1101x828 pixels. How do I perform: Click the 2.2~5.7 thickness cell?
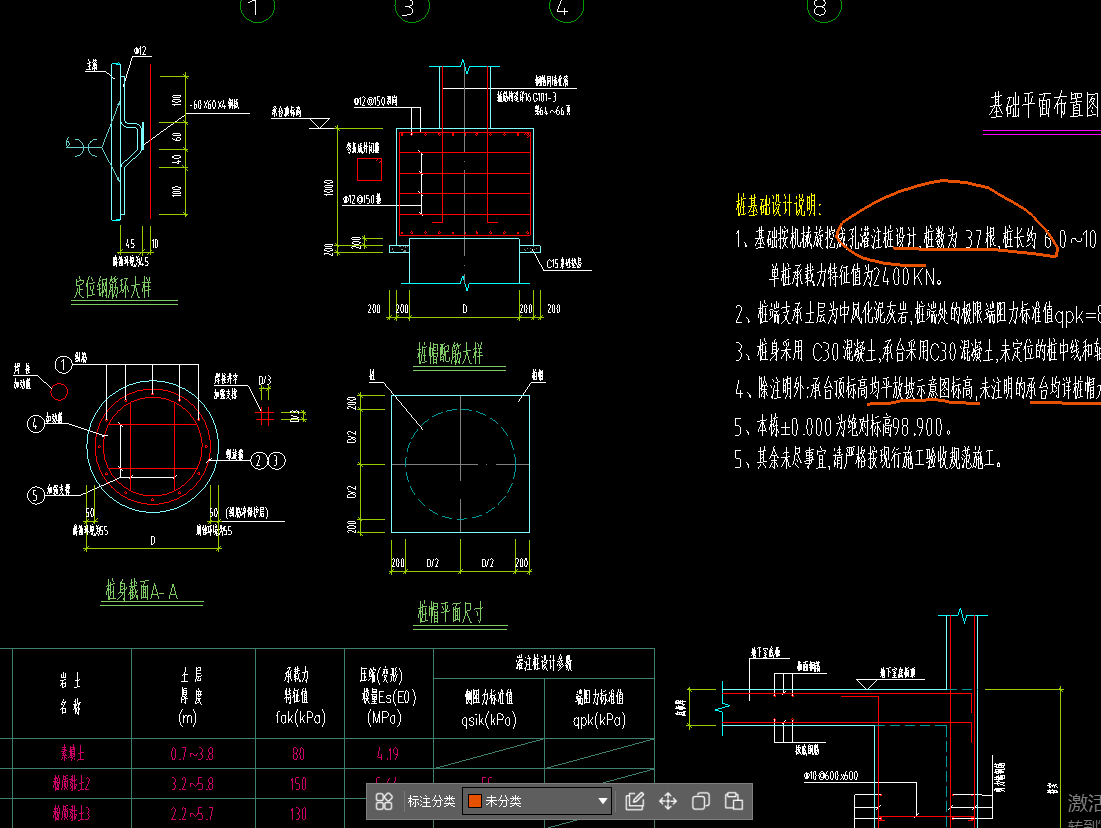192,814
